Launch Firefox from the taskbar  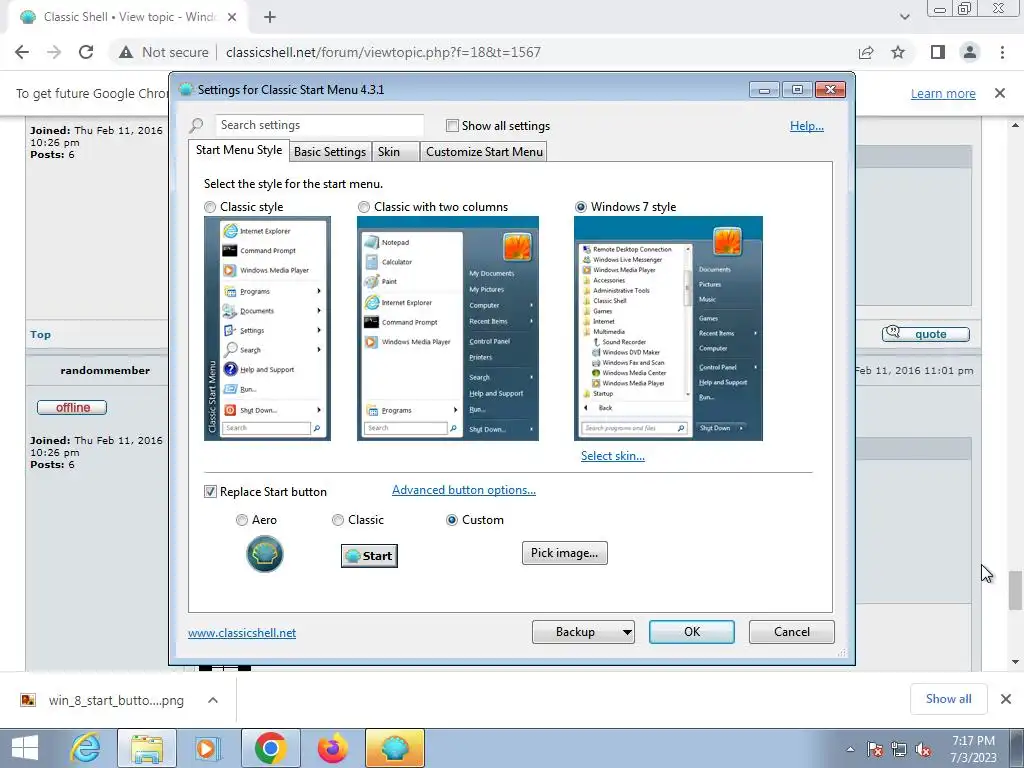click(x=332, y=748)
